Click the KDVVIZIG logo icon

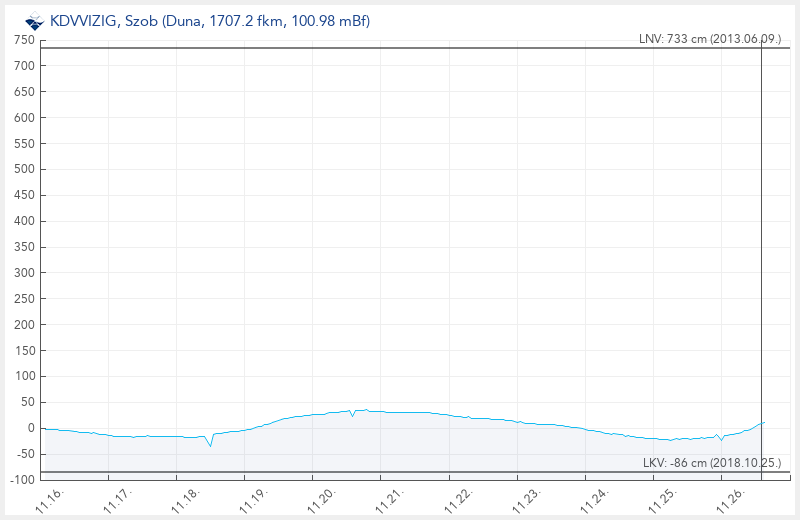(x=34, y=21)
